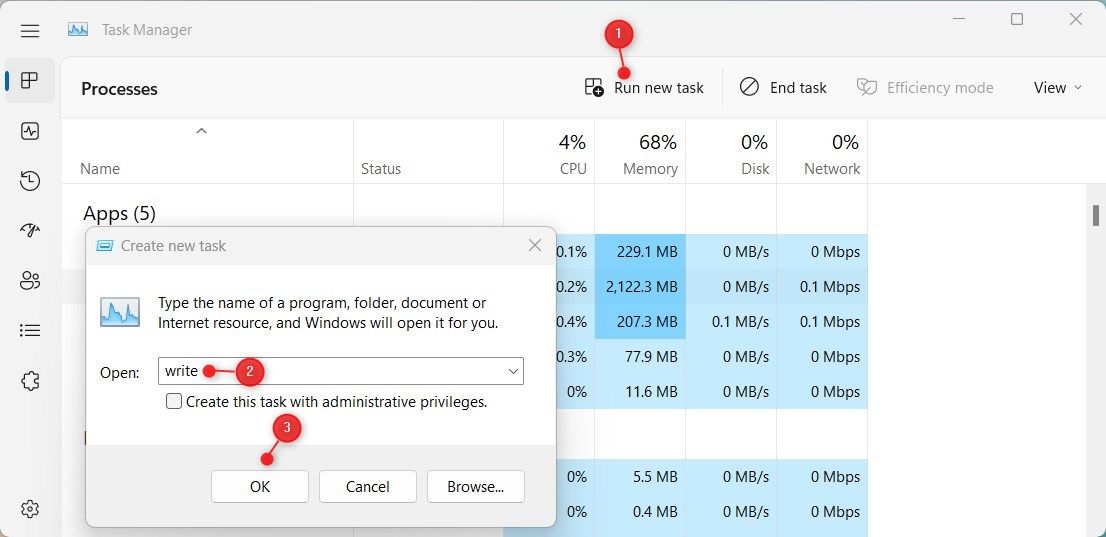Open the View dropdown menu
The image size is (1106, 537).
[1057, 88]
